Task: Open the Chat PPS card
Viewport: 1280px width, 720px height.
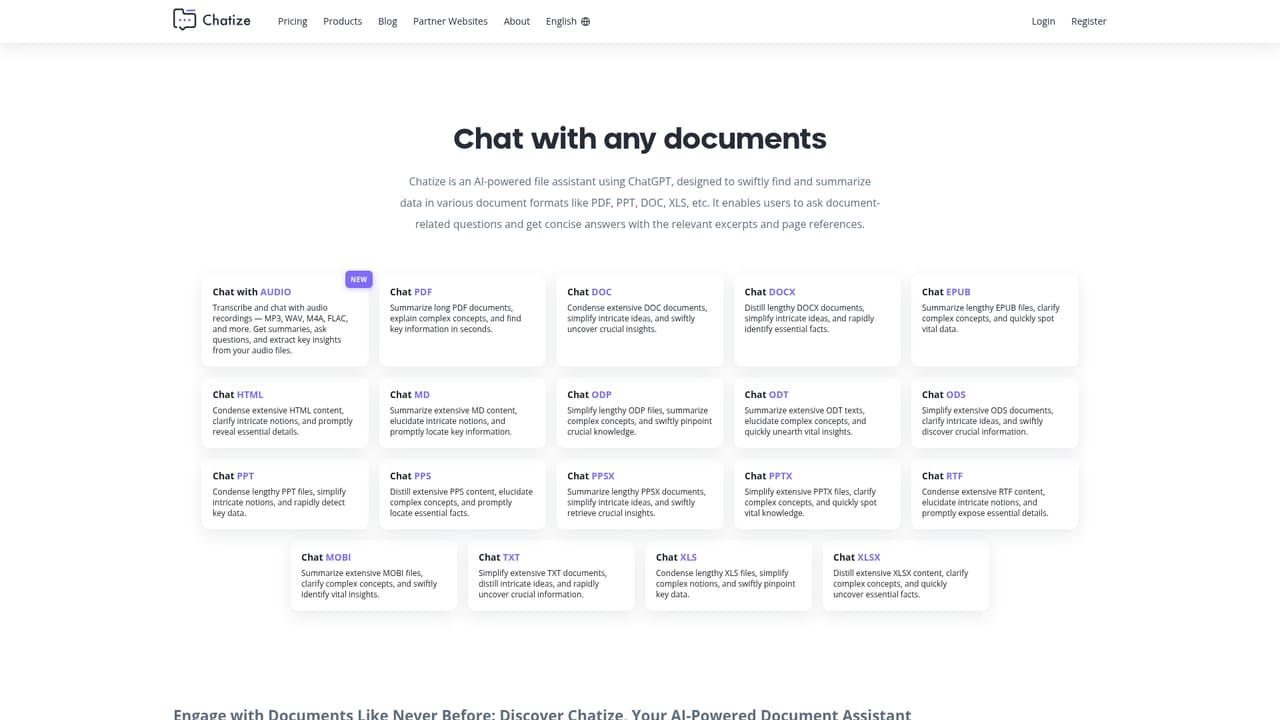Action: point(462,494)
